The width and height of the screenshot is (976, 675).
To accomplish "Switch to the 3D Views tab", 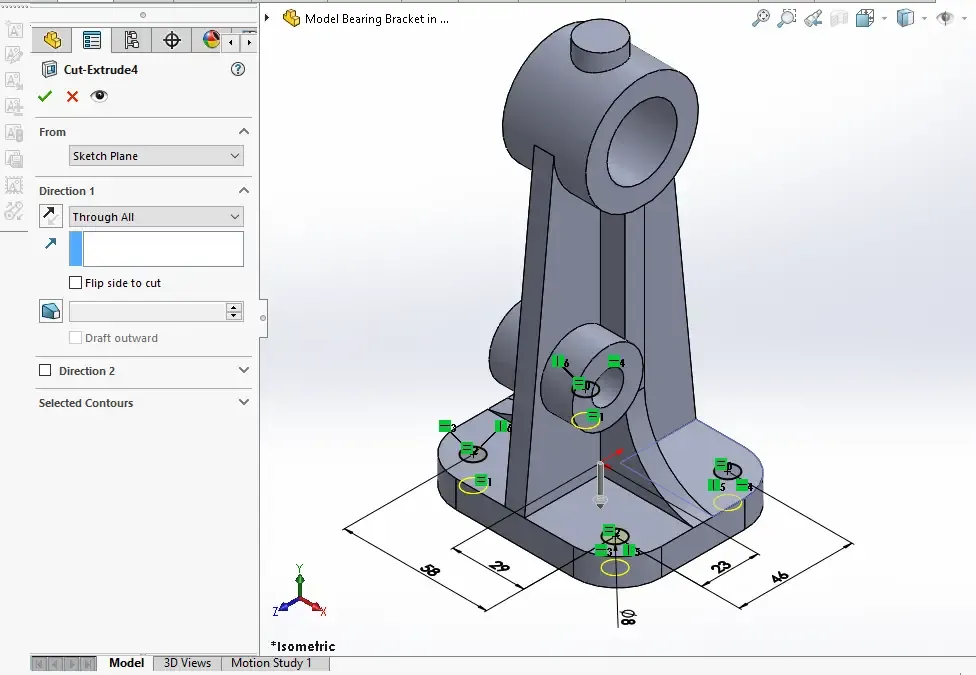I will [x=187, y=663].
